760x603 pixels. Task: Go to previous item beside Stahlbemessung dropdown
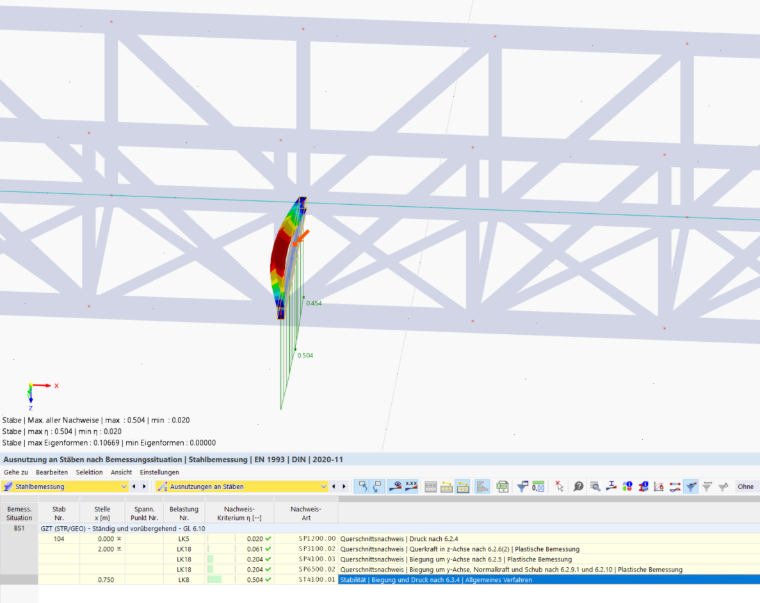134,486
